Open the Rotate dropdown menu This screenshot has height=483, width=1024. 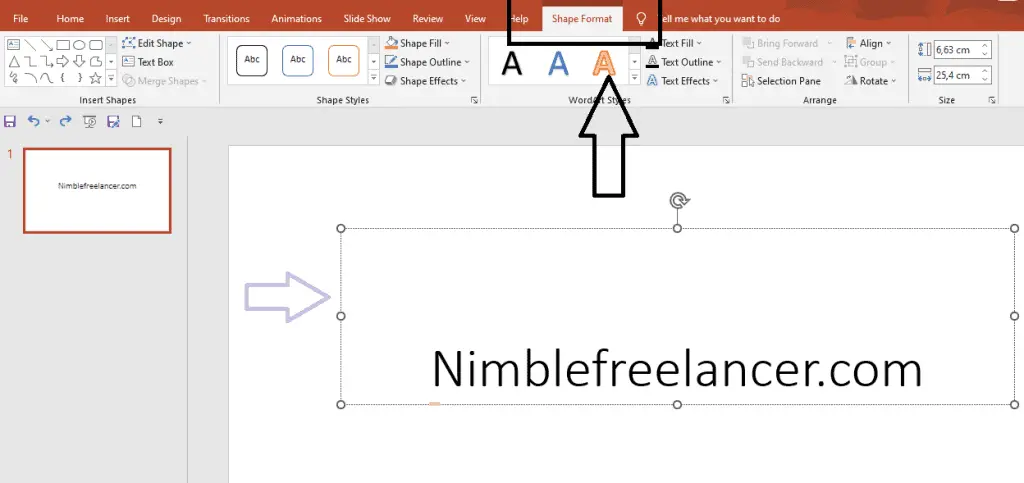(x=872, y=81)
